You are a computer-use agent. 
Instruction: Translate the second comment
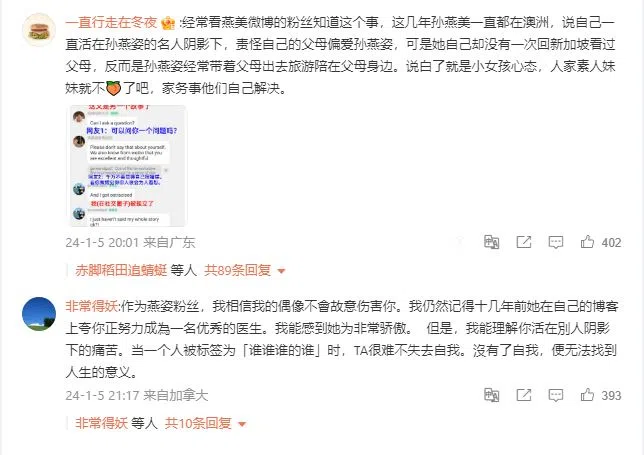click(492, 395)
